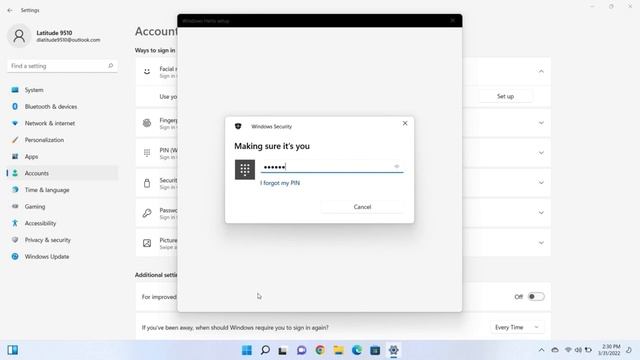Viewport: 640px width, 360px height.
Task: Open Network & internet settings
Action: tap(62, 123)
